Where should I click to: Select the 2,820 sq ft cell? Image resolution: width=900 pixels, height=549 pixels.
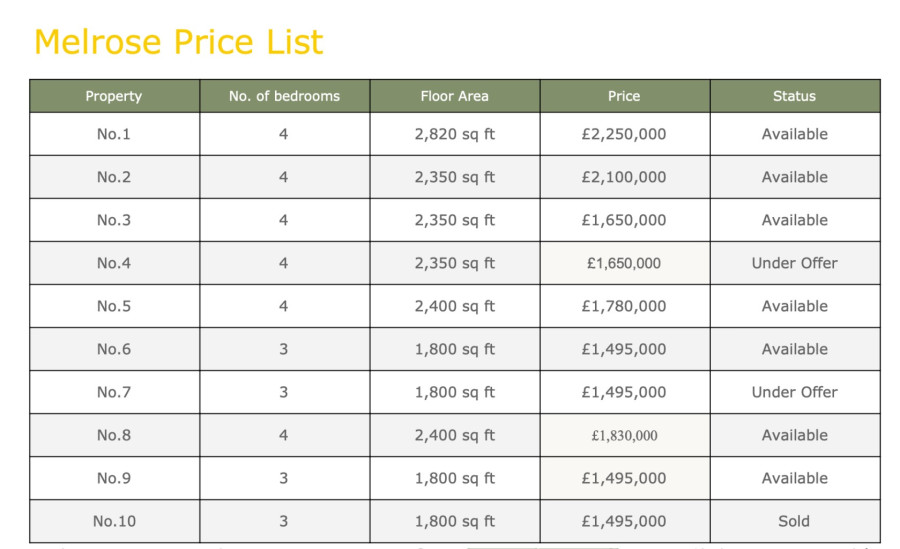455,134
